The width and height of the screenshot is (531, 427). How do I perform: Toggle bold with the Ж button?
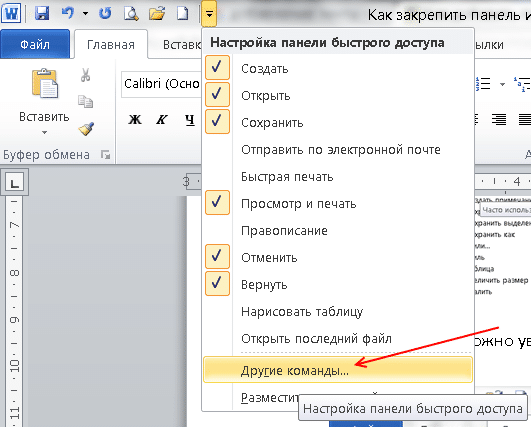[x=135, y=120]
